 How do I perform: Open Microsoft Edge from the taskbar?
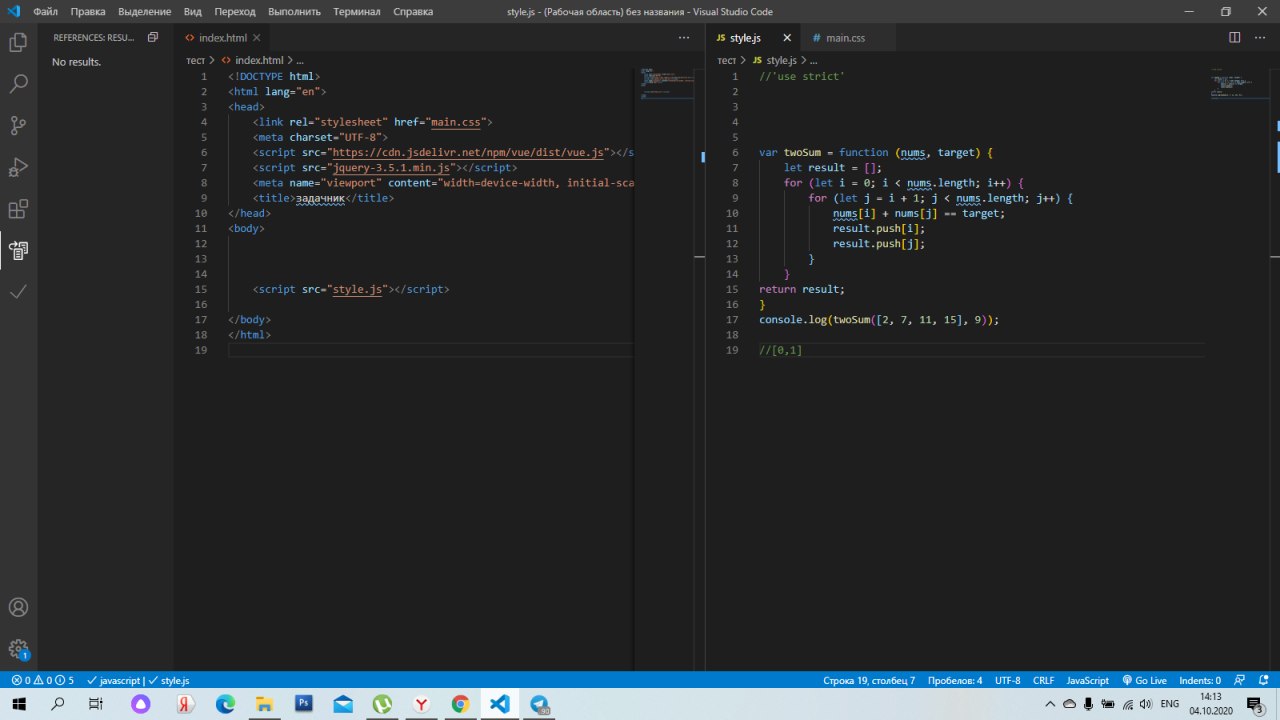[x=225, y=704]
